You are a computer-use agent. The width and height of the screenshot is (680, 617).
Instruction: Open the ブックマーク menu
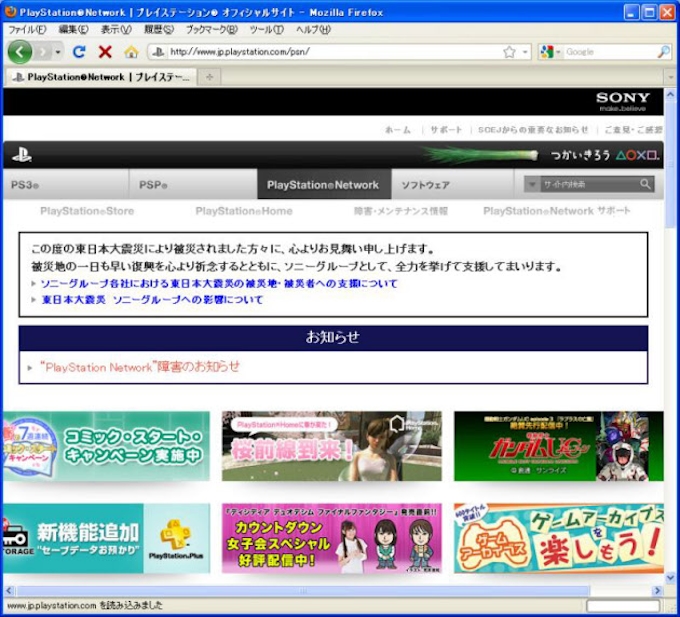(x=211, y=30)
